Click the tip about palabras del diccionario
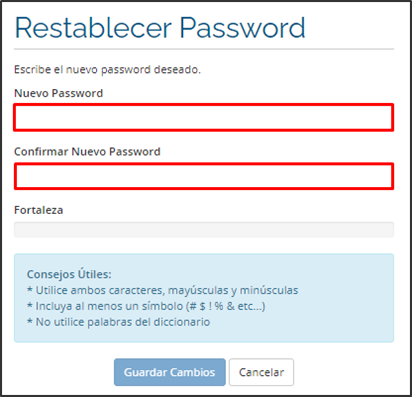The width and height of the screenshot is (413, 398). [x=118, y=322]
